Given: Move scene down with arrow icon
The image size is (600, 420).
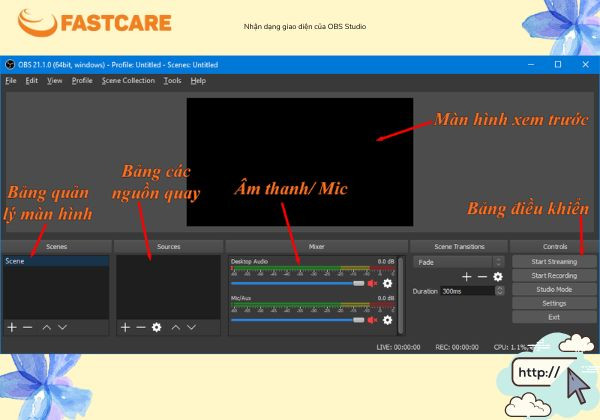Looking at the screenshot, I should (x=62, y=327).
